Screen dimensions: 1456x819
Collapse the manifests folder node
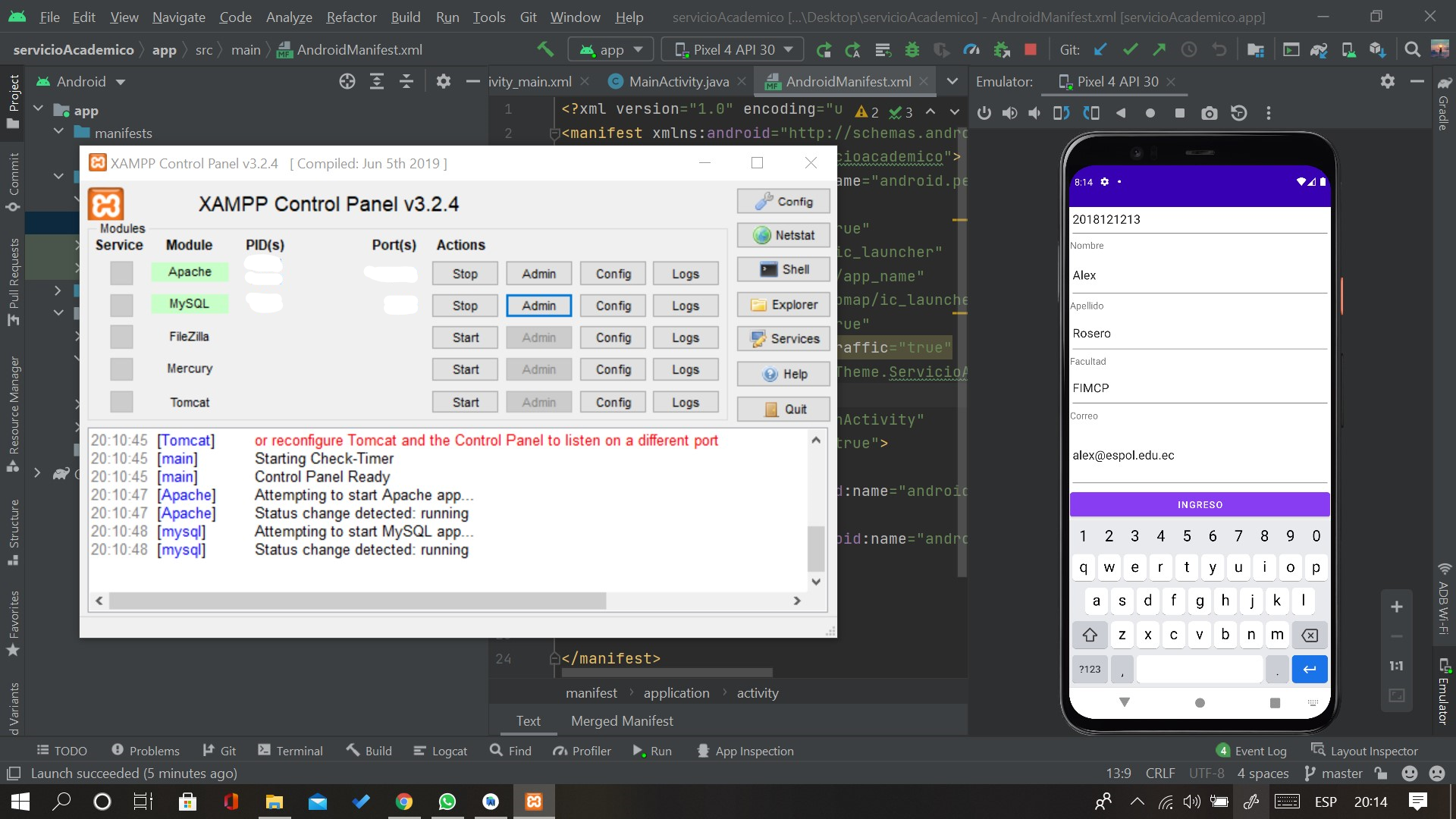[58, 132]
